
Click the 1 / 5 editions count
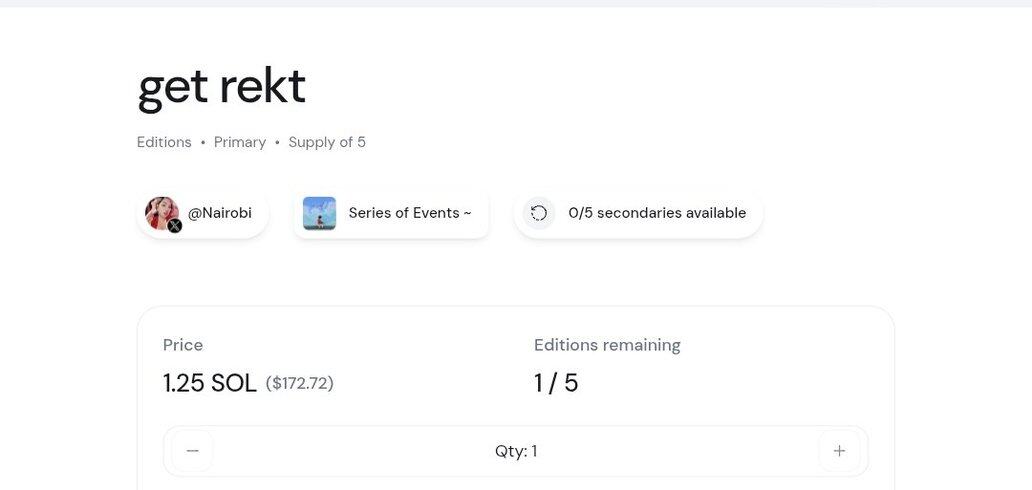556,383
